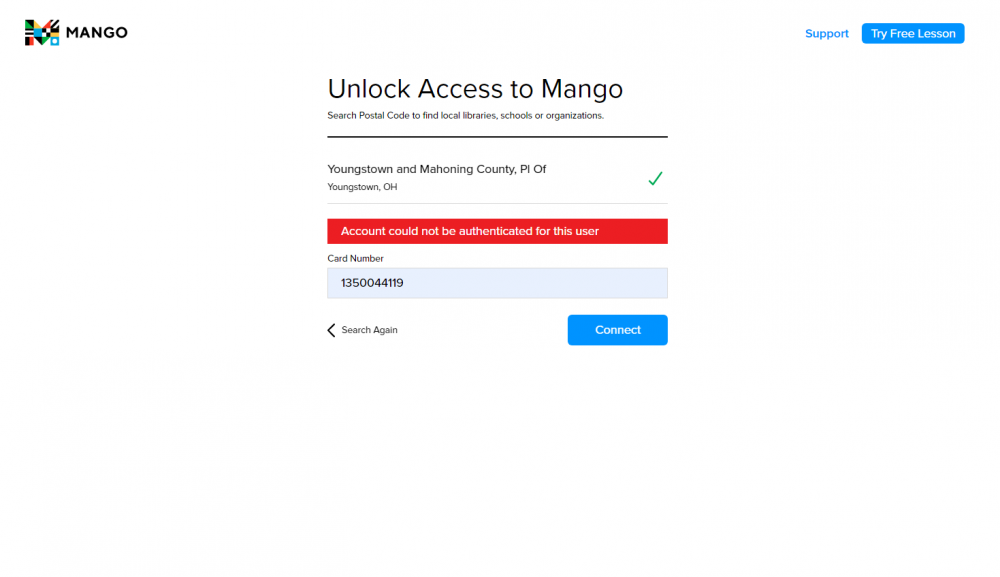
Task: Click the thin separator below the library entry
Action: [497, 204]
